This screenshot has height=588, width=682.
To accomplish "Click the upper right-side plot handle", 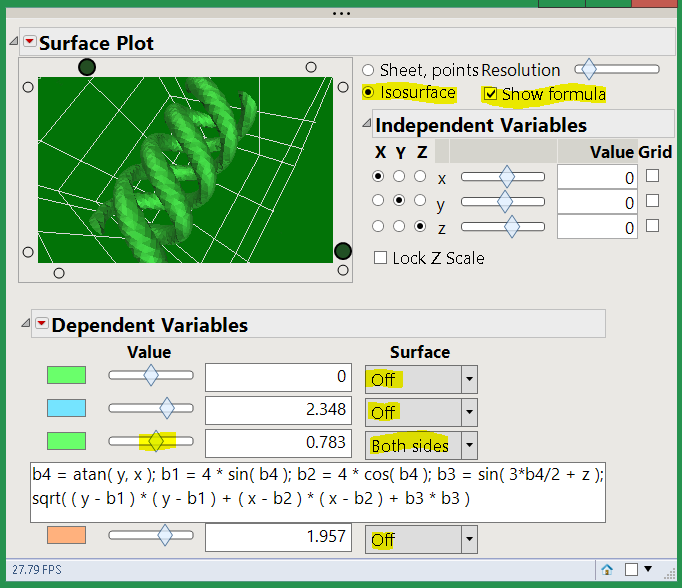I will 343,87.
